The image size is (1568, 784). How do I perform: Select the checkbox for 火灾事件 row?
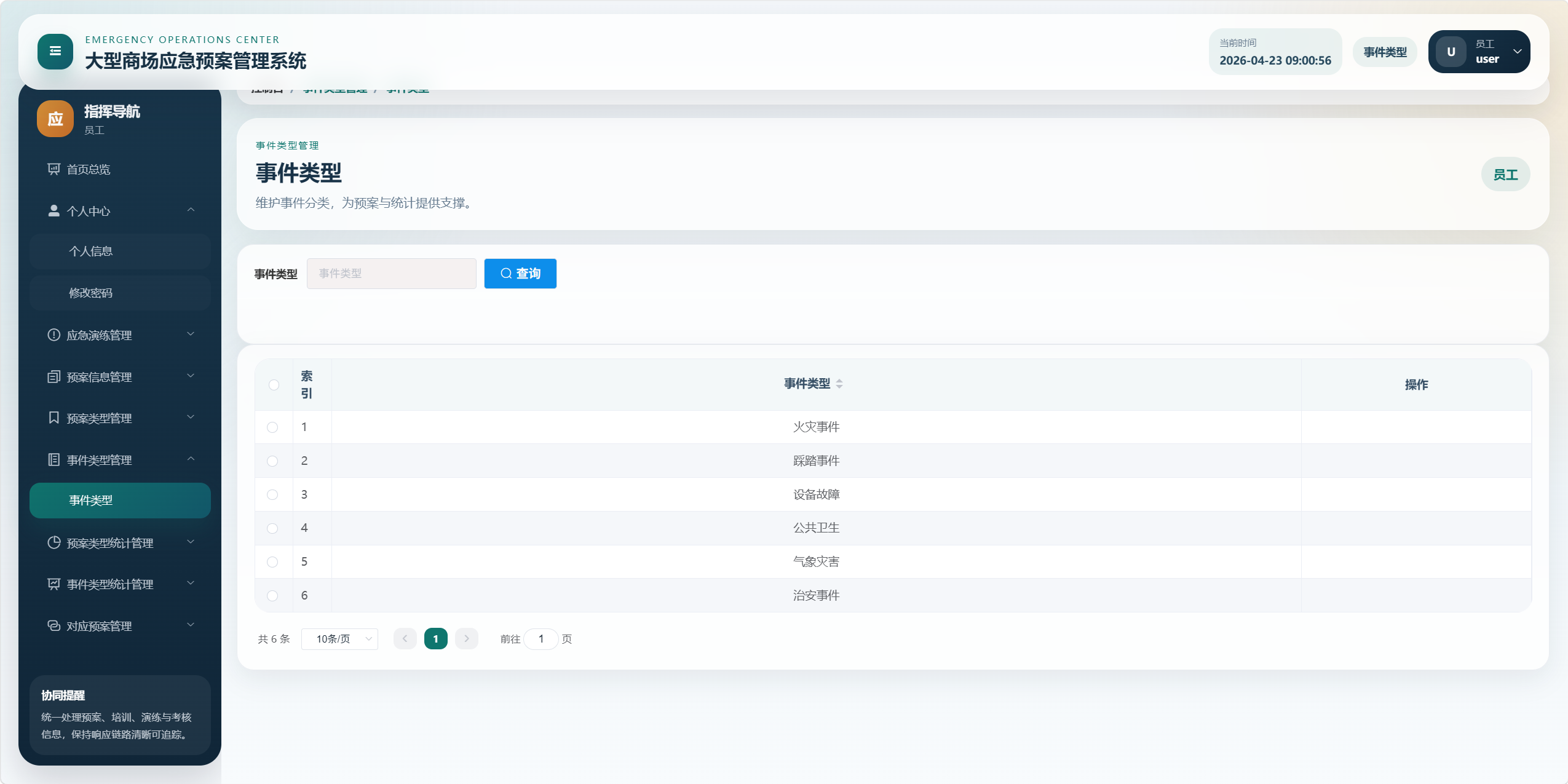[x=272, y=427]
